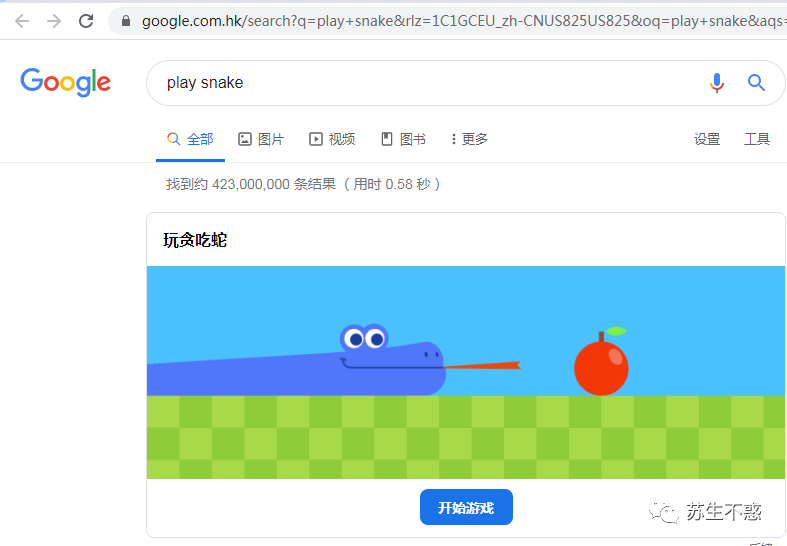Viewport: 787px width, 546px height.
Task: Expand the 更多 search options menu
Action: (469, 139)
